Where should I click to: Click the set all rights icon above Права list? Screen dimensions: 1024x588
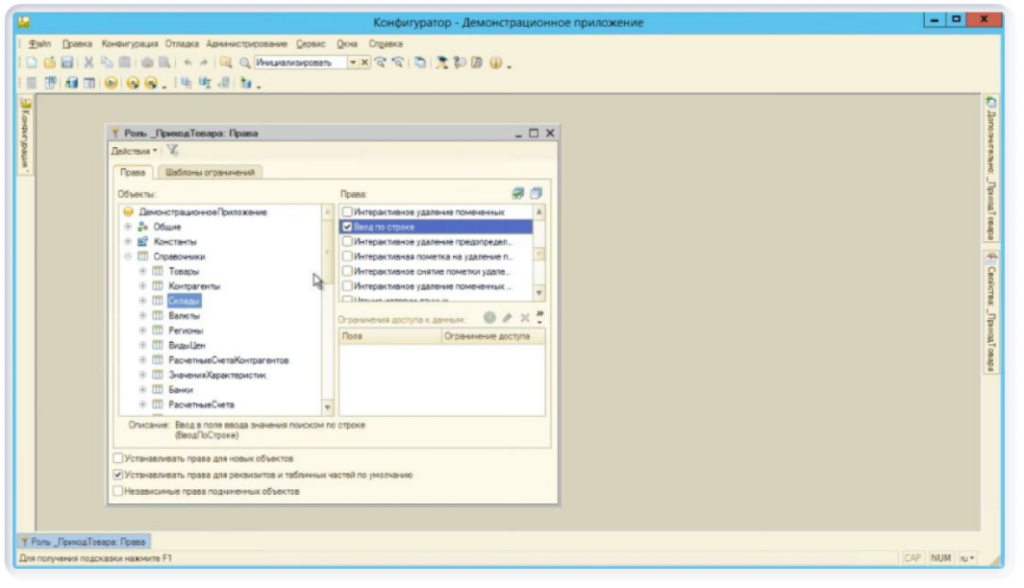tap(518, 193)
